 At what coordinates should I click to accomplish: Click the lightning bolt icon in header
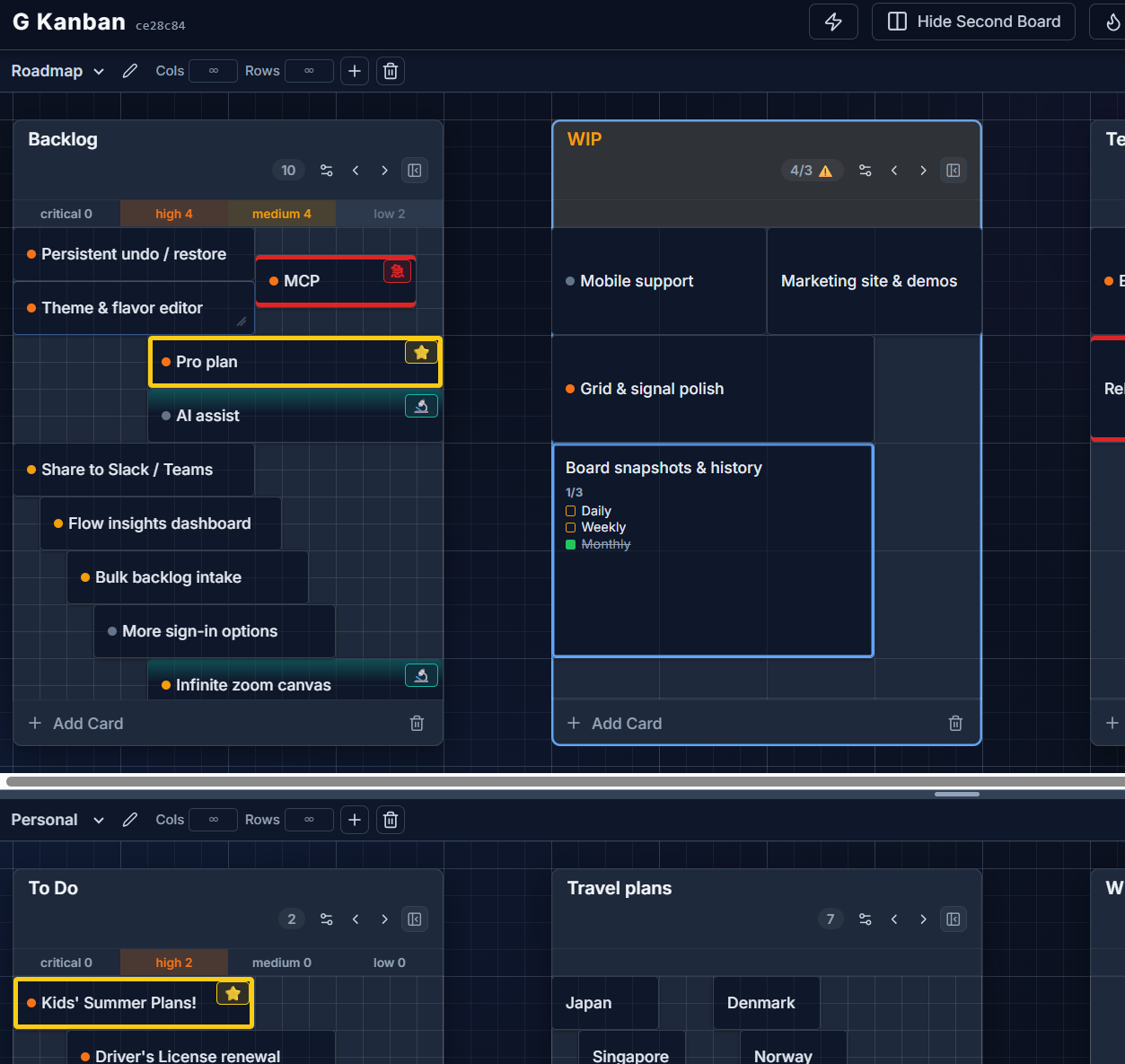833,22
